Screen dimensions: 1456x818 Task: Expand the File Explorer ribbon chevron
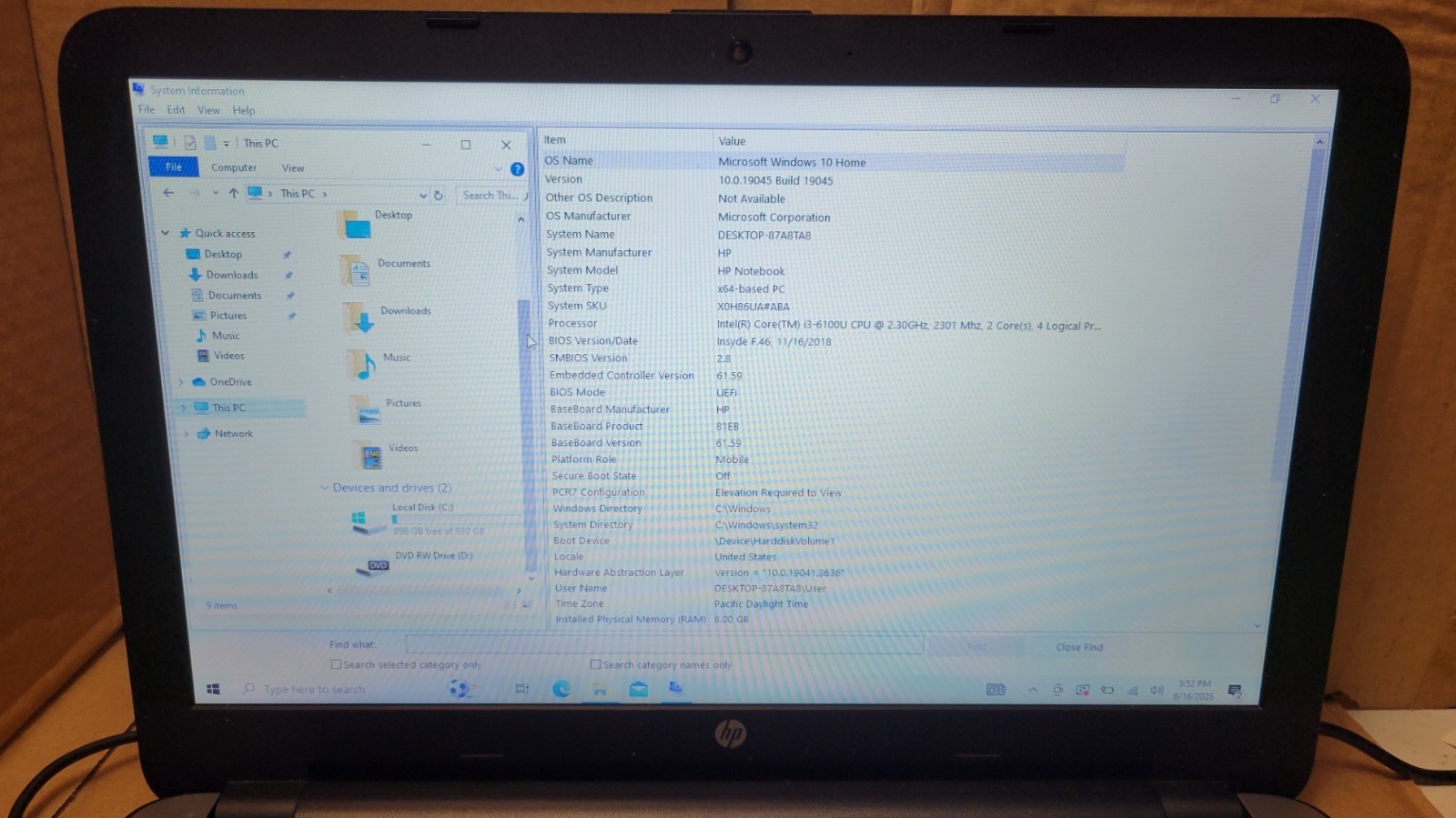[498, 168]
